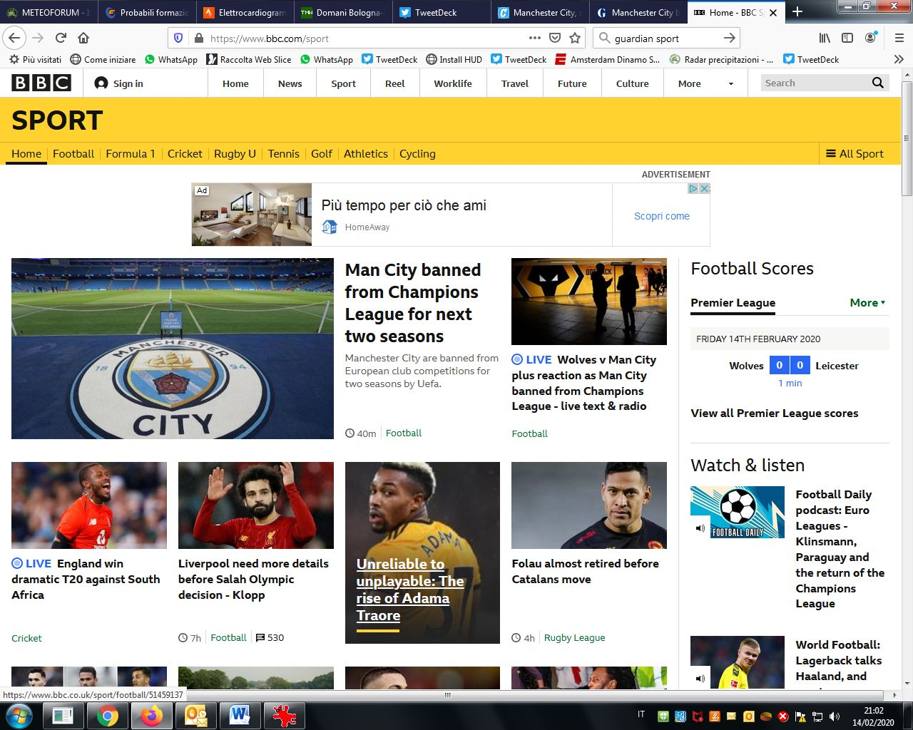Open the Firefox Library icon

(x=823, y=37)
